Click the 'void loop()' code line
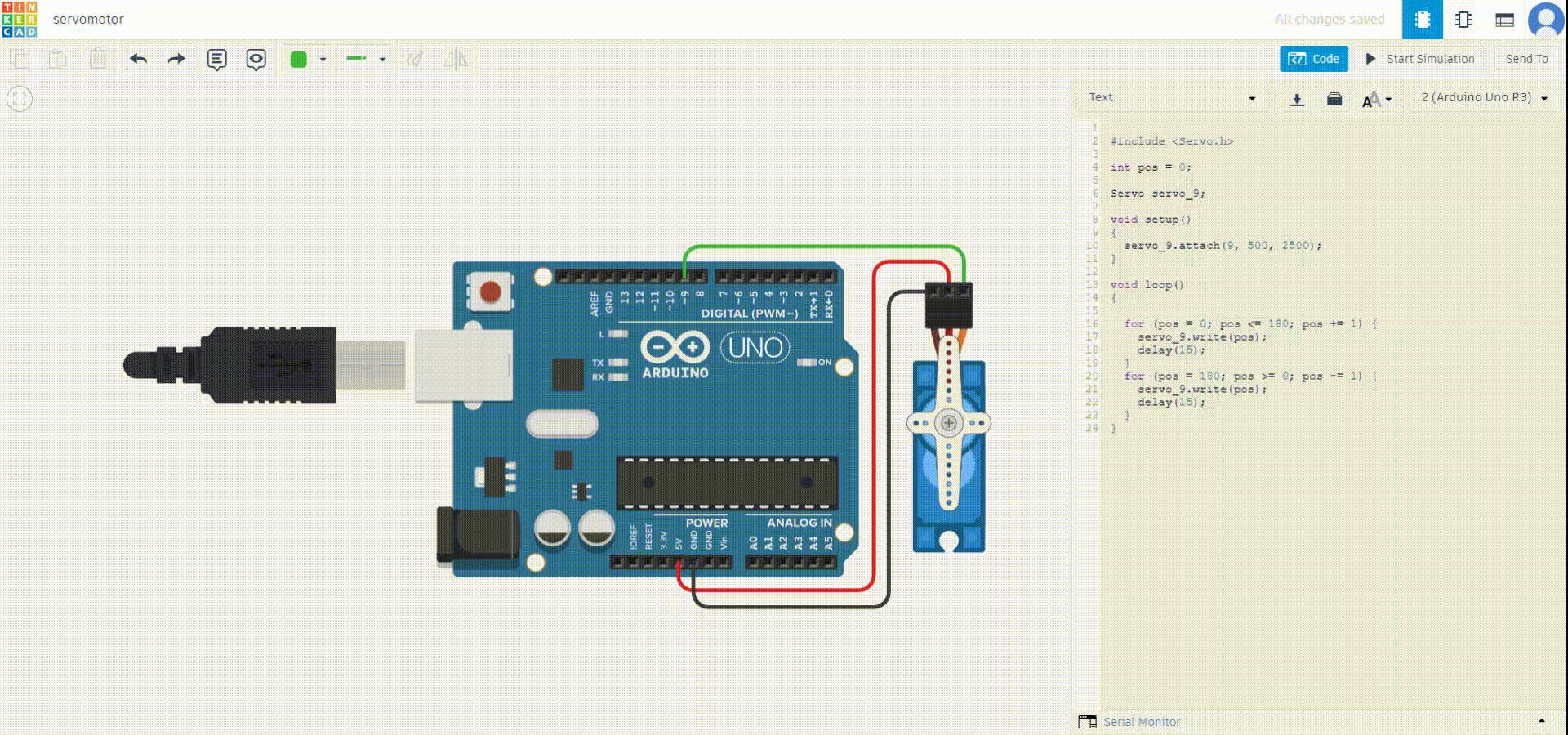This screenshot has height=735, width=1568. click(1147, 285)
